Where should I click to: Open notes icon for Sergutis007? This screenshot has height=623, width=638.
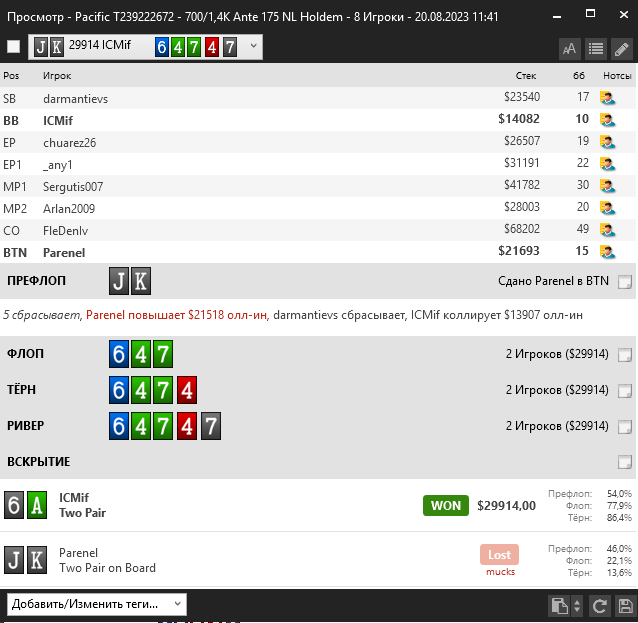[607, 186]
